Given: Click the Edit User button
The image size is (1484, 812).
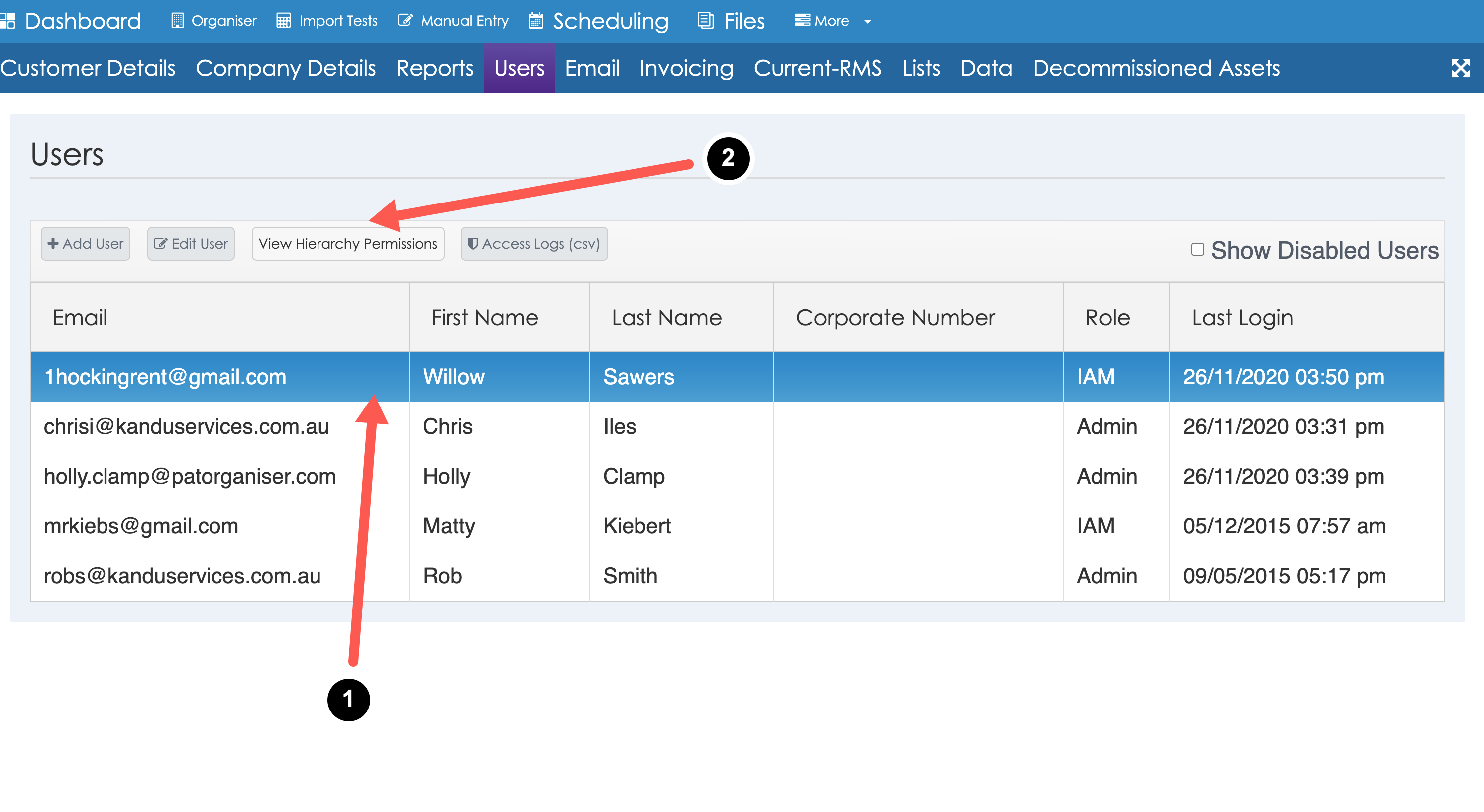Looking at the screenshot, I should (x=191, y=244).
